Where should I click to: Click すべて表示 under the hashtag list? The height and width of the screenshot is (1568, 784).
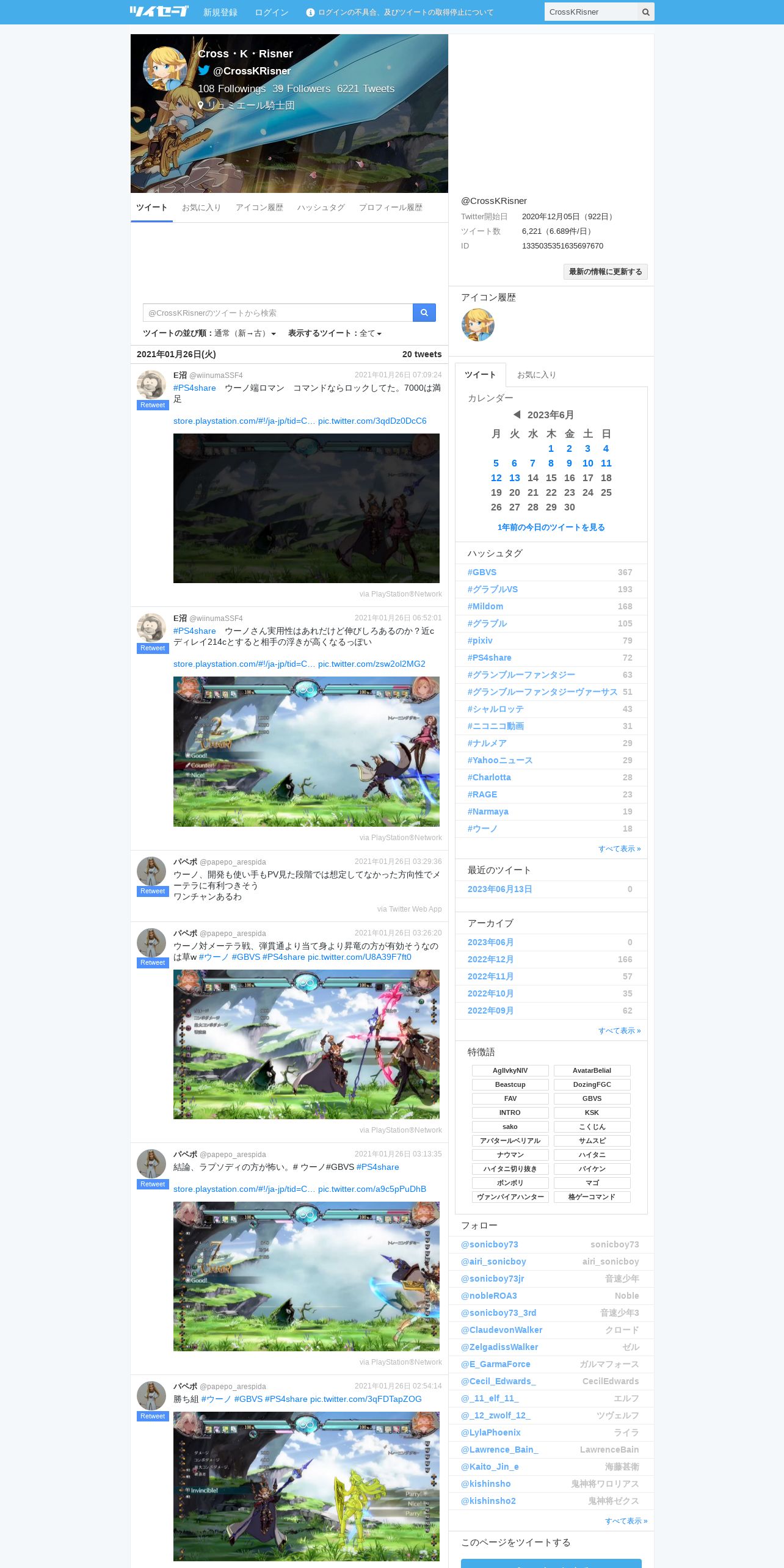click(x=620, y=849)
